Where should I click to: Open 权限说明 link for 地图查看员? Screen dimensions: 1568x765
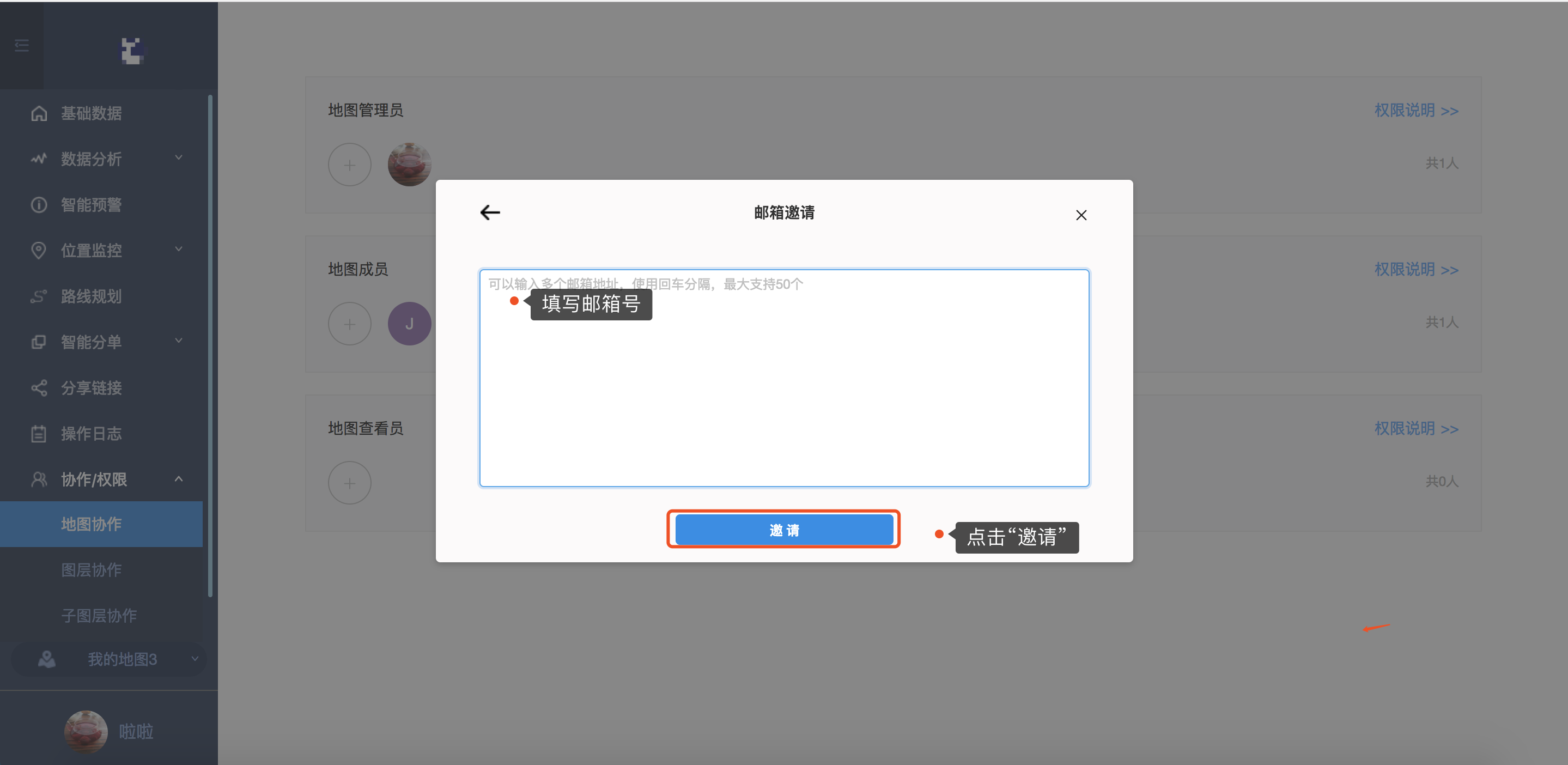pos(1417,428)
